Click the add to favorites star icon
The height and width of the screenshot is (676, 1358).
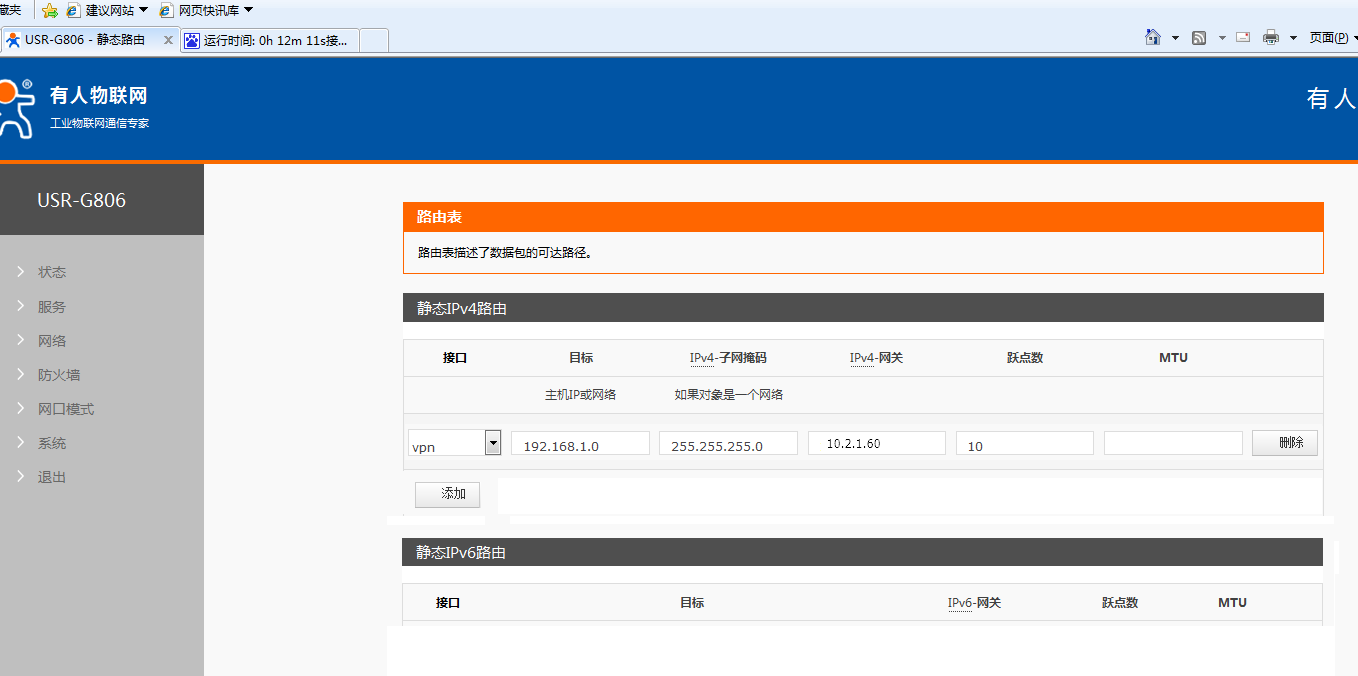pyautogui.click(x=49, y=10)
